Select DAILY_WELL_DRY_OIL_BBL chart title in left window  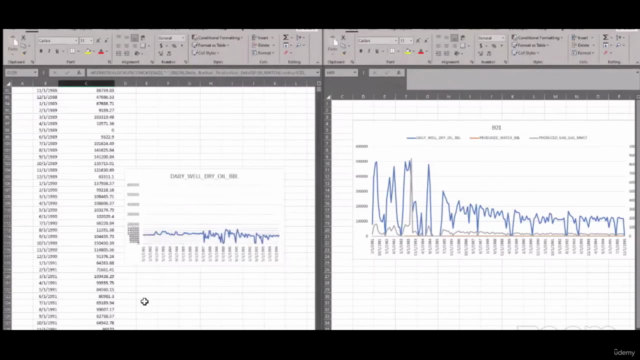pyautogui.click(x=204, y=176)
